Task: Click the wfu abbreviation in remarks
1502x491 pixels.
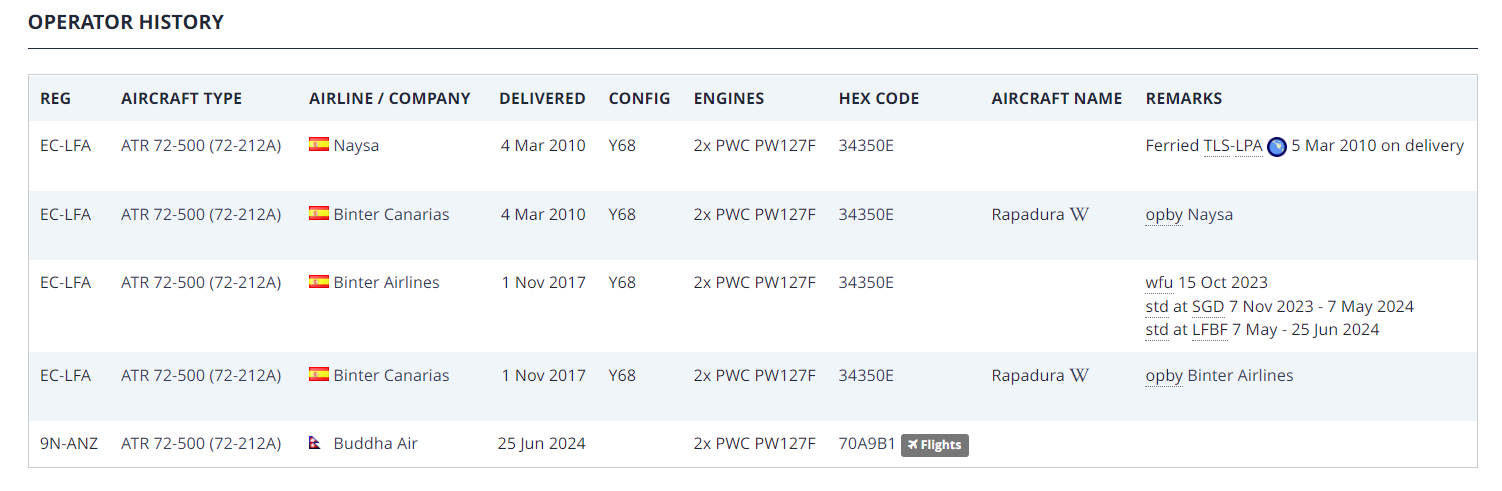Action: 1159,283
